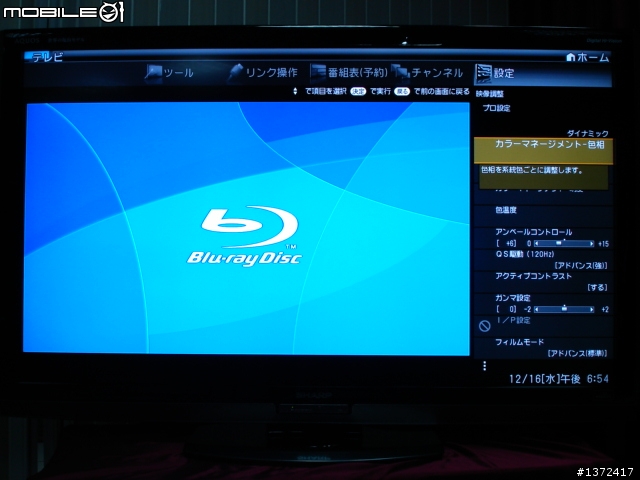Click the ホーム label
Screen dimensions: 640x480
tap(593, 58)
